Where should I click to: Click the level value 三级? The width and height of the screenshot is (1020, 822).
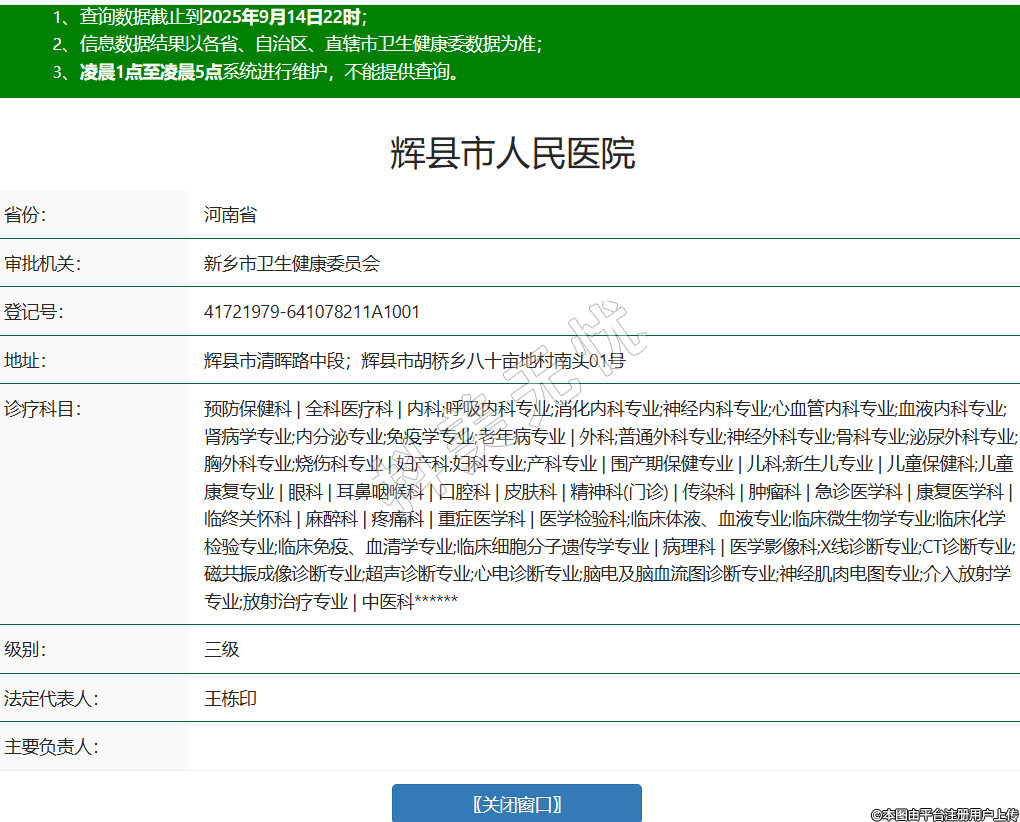click(222, 650)
